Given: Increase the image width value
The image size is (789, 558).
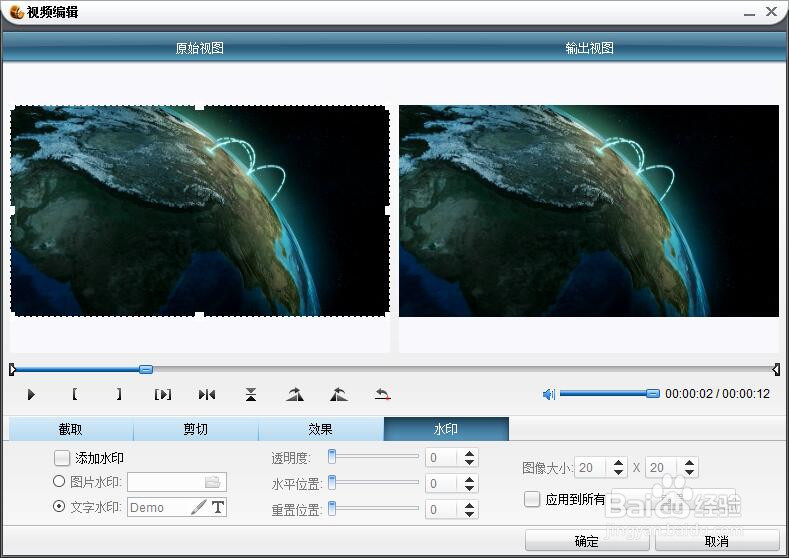Looking at the screenshot, I should click(618, 462).
